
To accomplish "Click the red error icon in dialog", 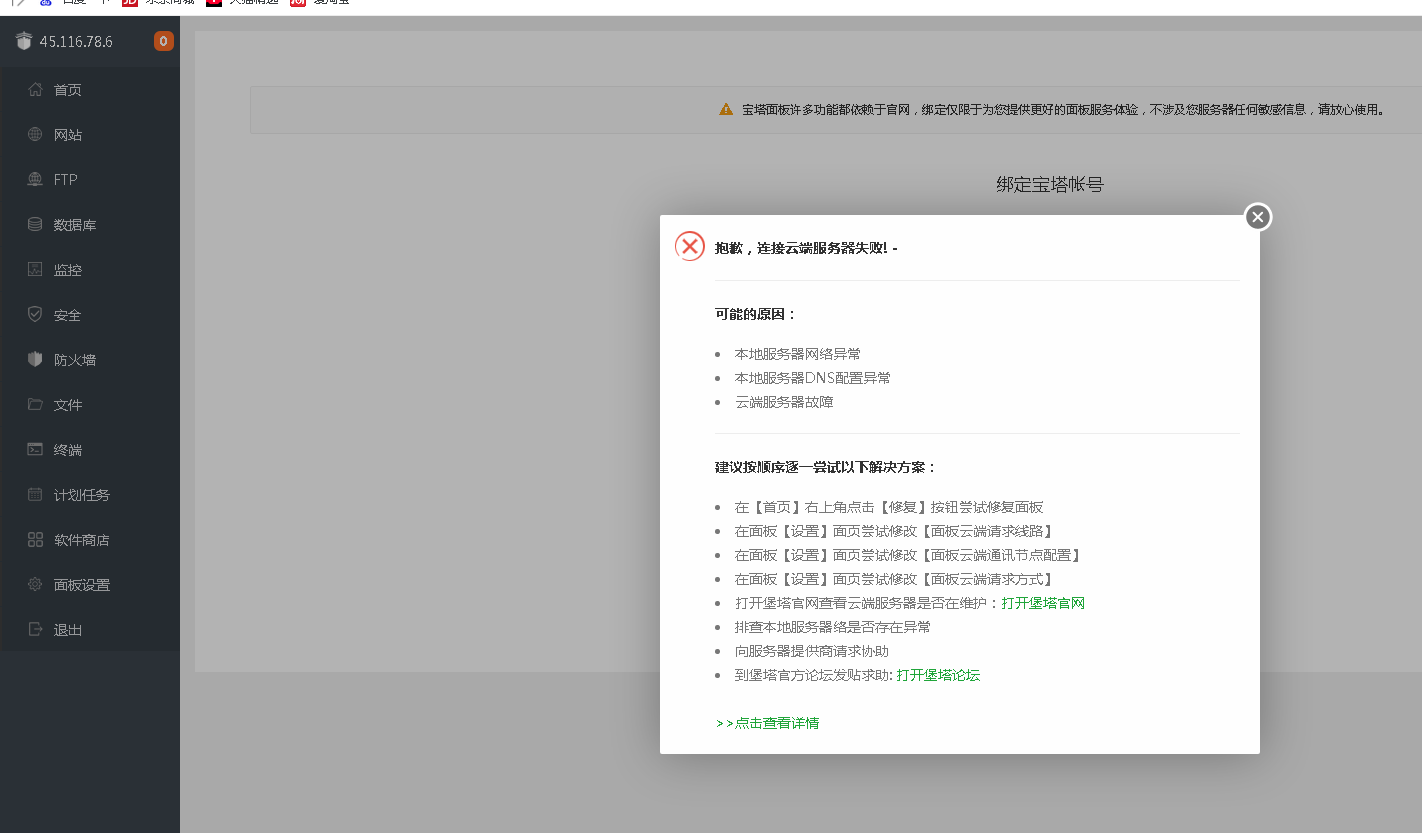I will [690, 246].
